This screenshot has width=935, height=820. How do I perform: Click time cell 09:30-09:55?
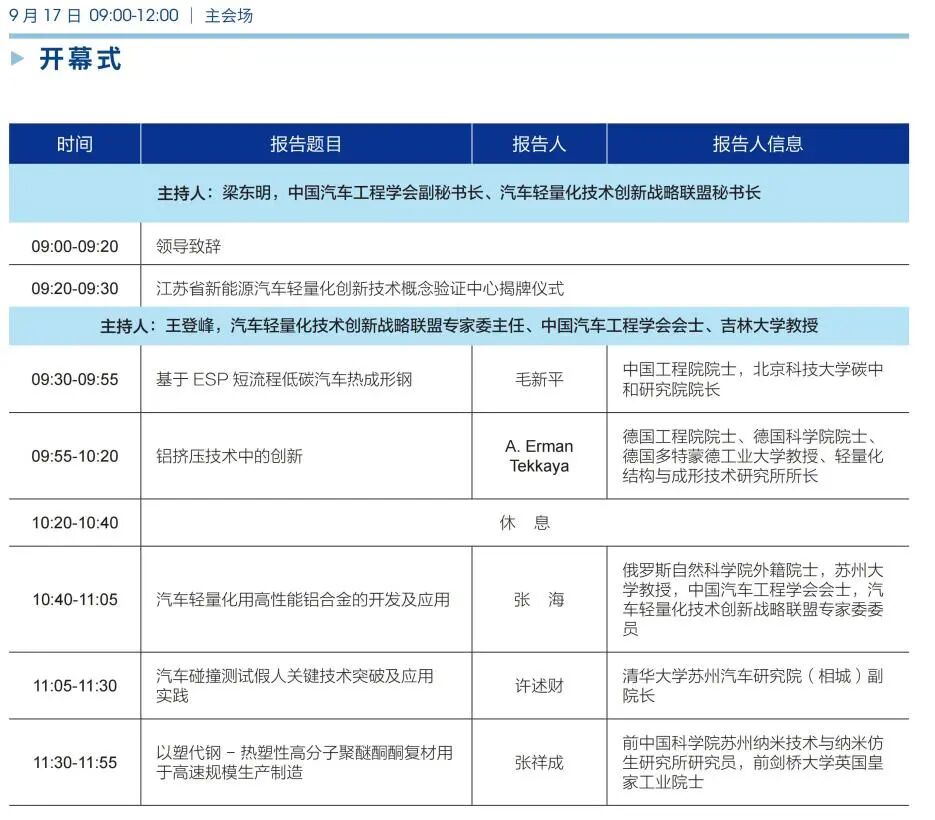75,379
